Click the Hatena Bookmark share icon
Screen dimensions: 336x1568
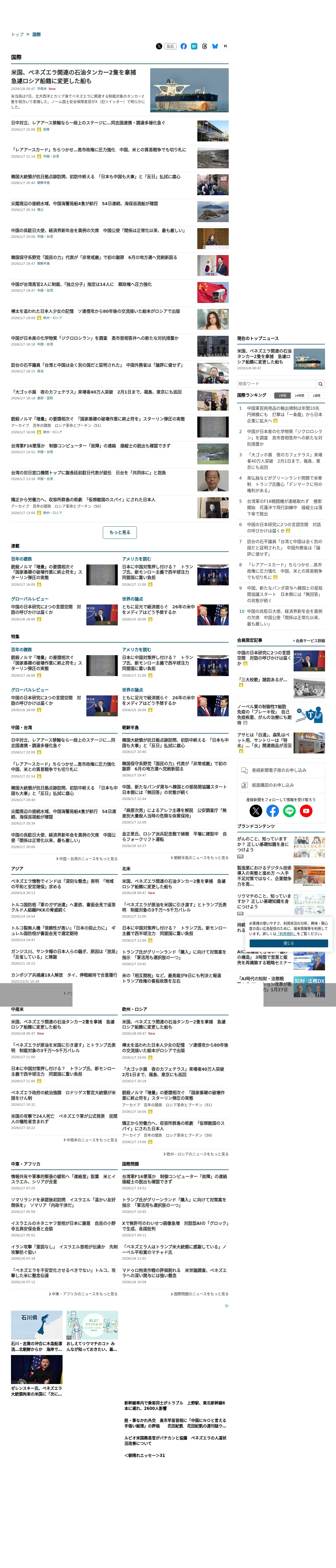click(x=194, y=46)
